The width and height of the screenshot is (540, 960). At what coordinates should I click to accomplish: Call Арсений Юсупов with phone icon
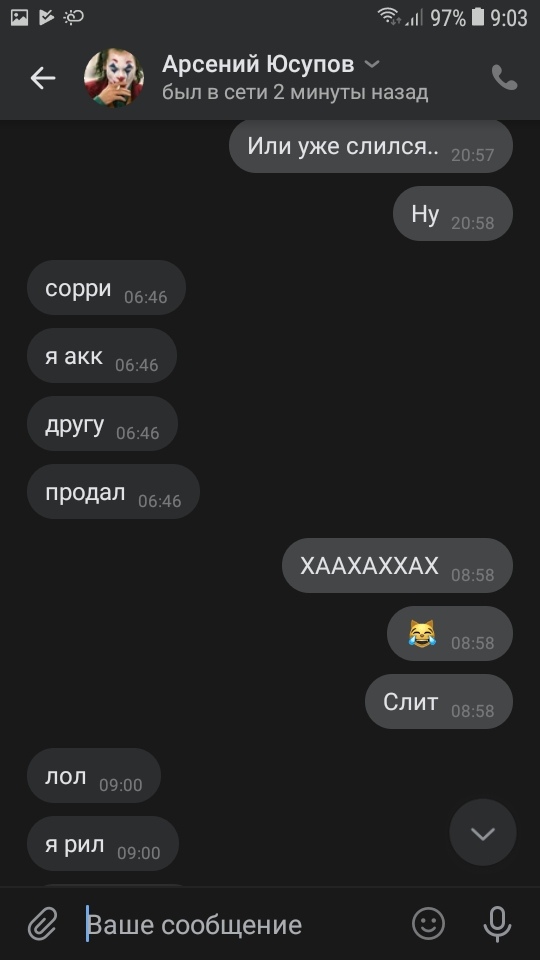tap(504, 78)
